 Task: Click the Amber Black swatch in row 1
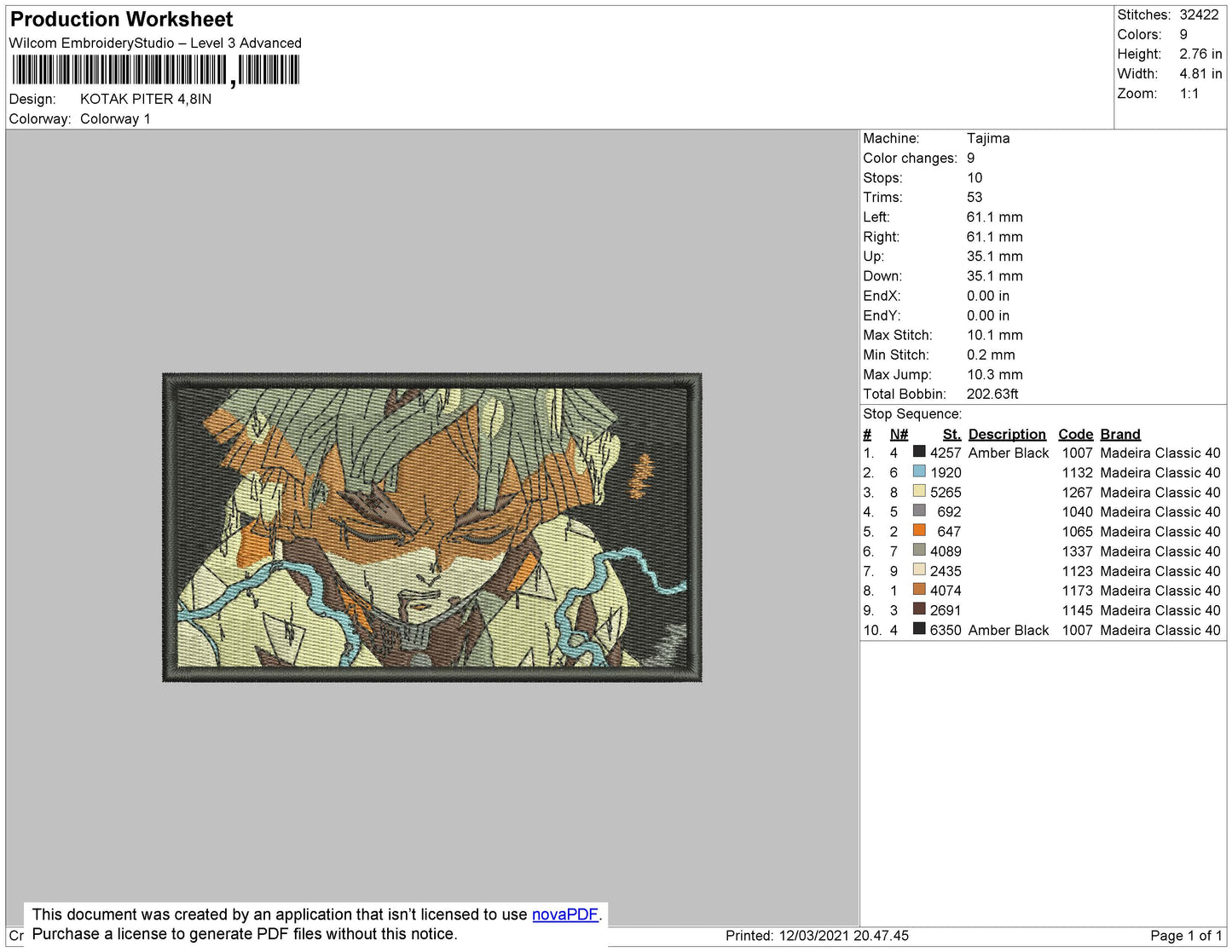click(919, 452)
